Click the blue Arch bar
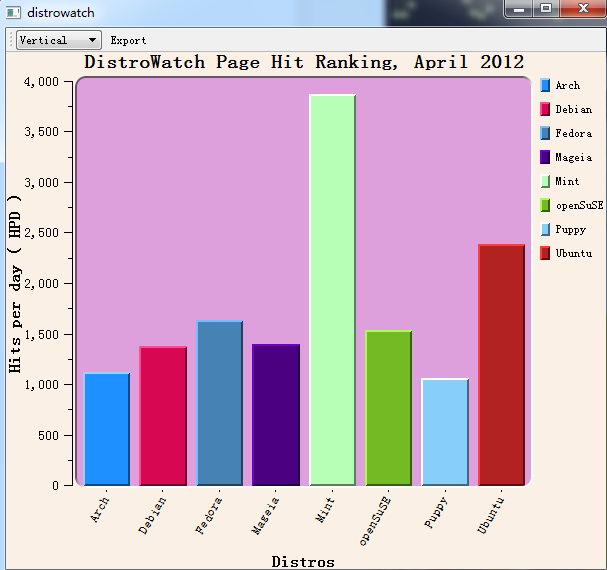The height and width of the screenshot is (570, 607). 107,429
